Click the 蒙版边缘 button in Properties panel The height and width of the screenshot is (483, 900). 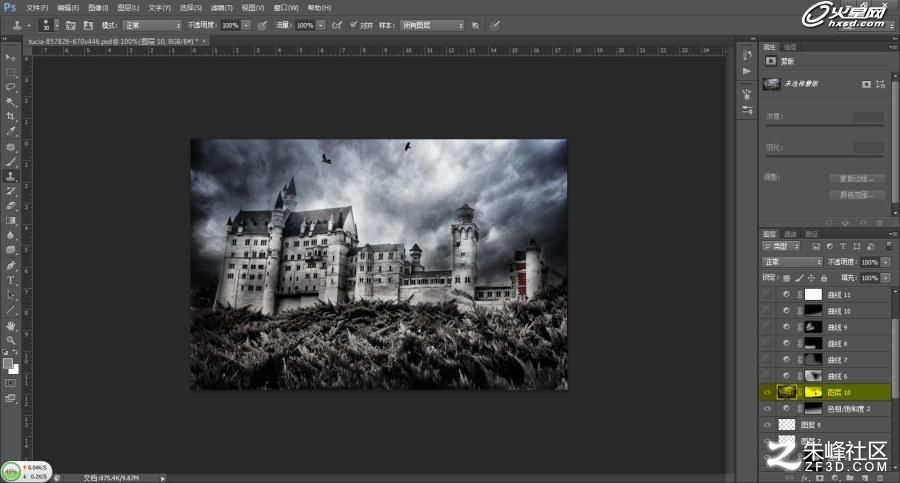[x=856, y=179]
